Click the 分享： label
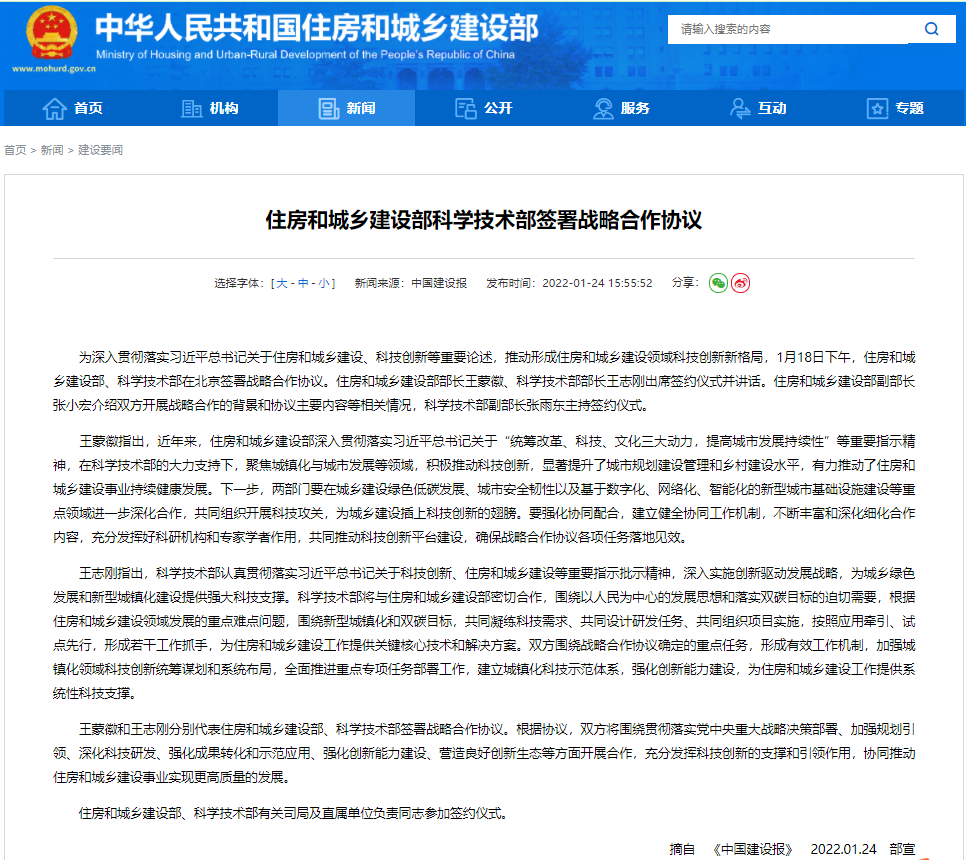The width and height of the screenshot is (966, 860). 685,283
